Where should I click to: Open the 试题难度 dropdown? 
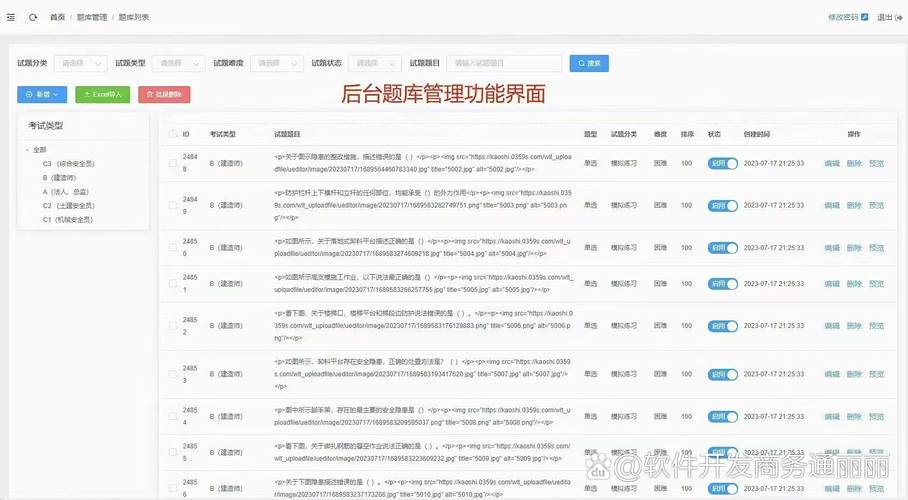tap(277, 63)
